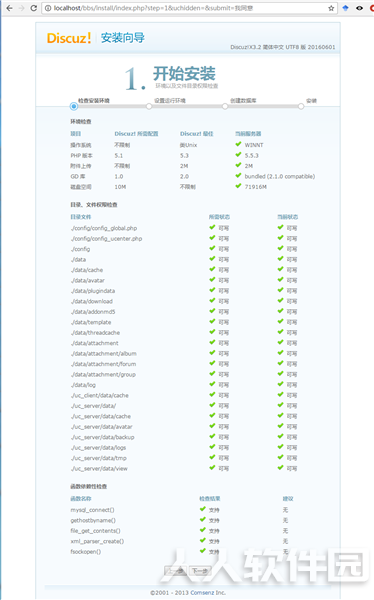The height and width of the screenshot is (600, 374).
Task: Click the 安装向导 header title
Action: tap(122, 38)
